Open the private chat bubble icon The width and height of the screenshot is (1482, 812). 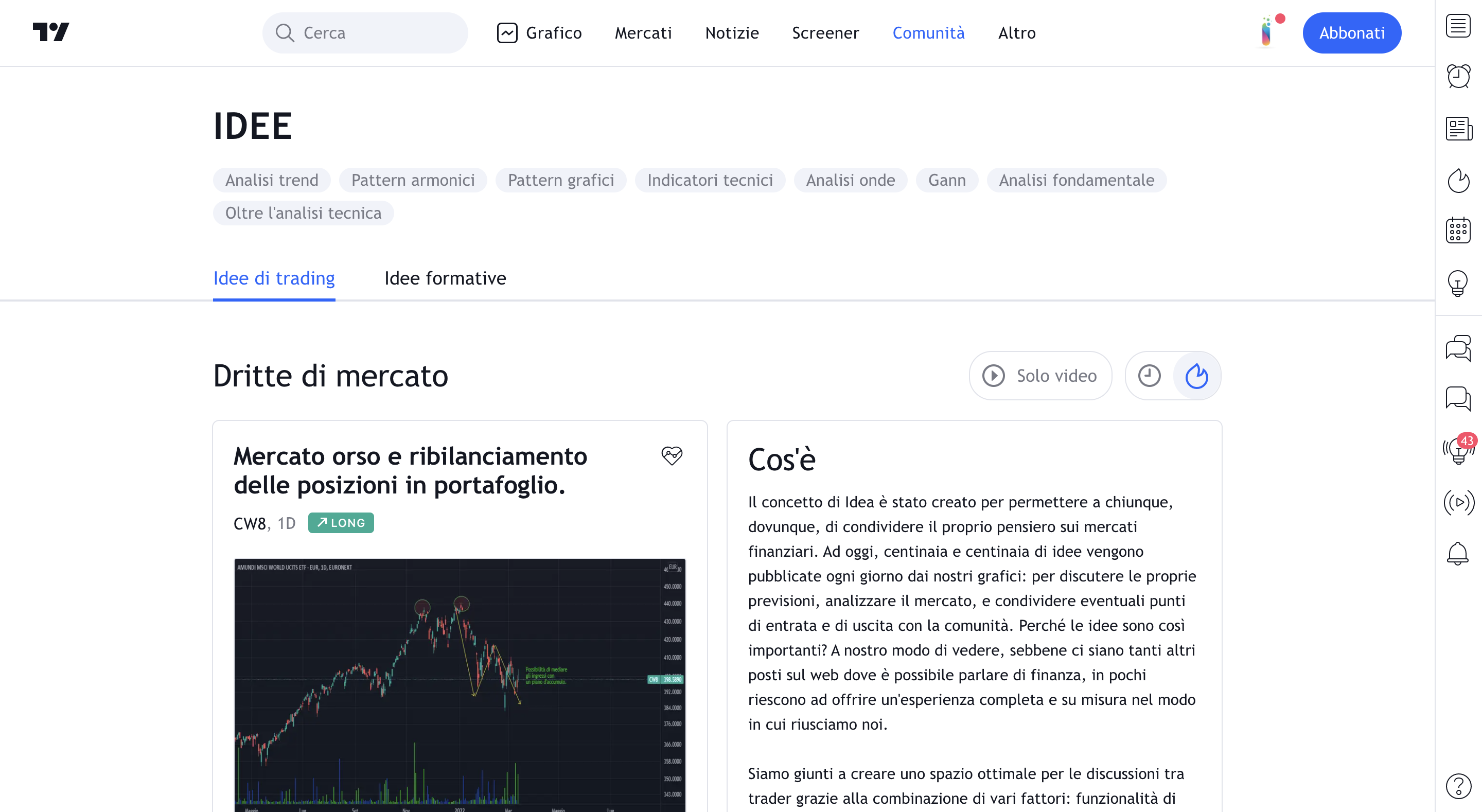tap(1458, 399)
